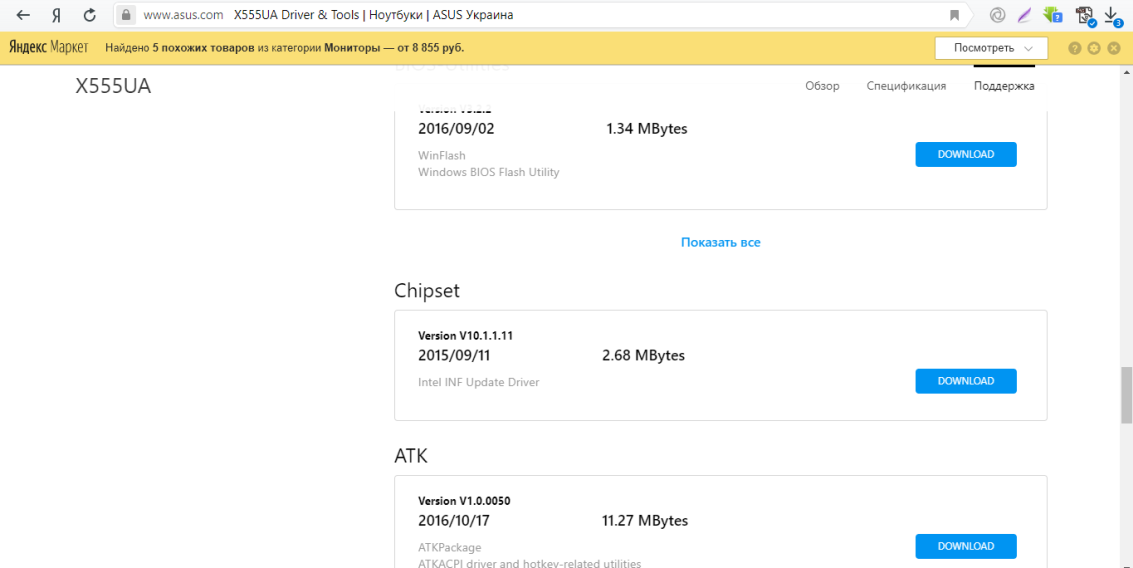Expand the Посмотреть dropdown button
The image size is (1133, 568).
[x=991, y=48]
